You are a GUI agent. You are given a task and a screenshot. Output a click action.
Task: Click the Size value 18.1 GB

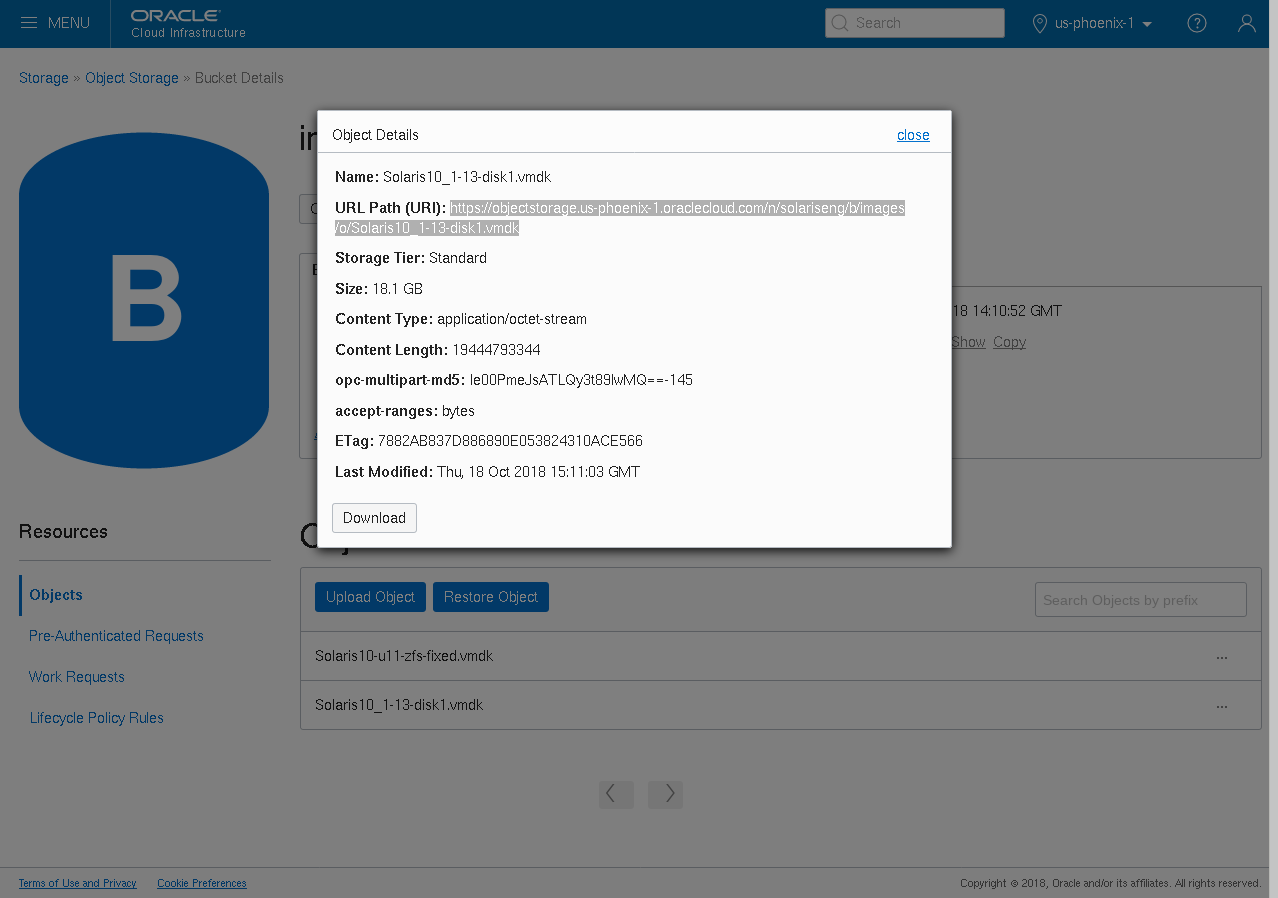click(x=397, y=289)
